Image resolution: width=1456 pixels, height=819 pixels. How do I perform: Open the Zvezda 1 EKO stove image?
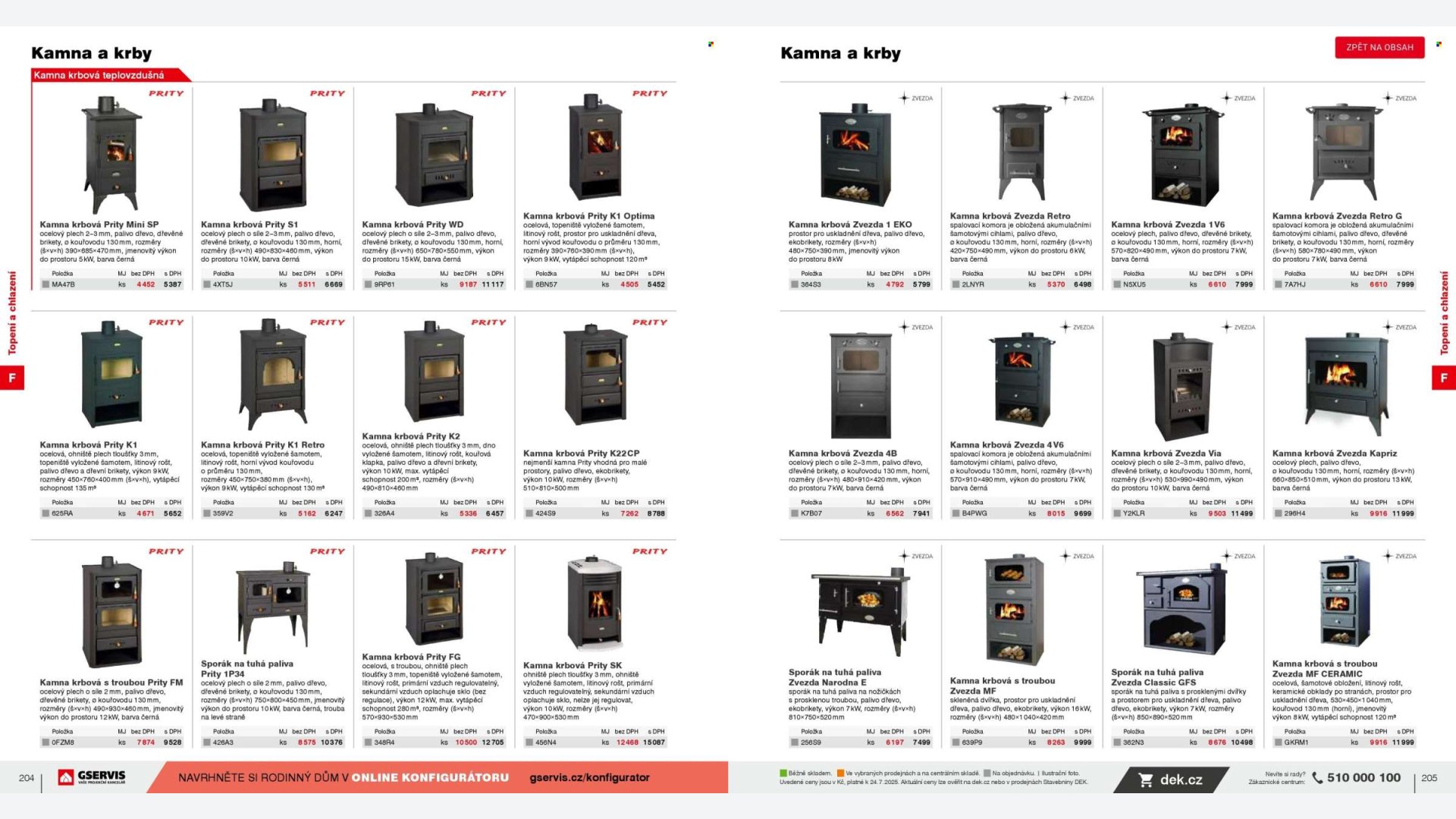coord(855,155)
